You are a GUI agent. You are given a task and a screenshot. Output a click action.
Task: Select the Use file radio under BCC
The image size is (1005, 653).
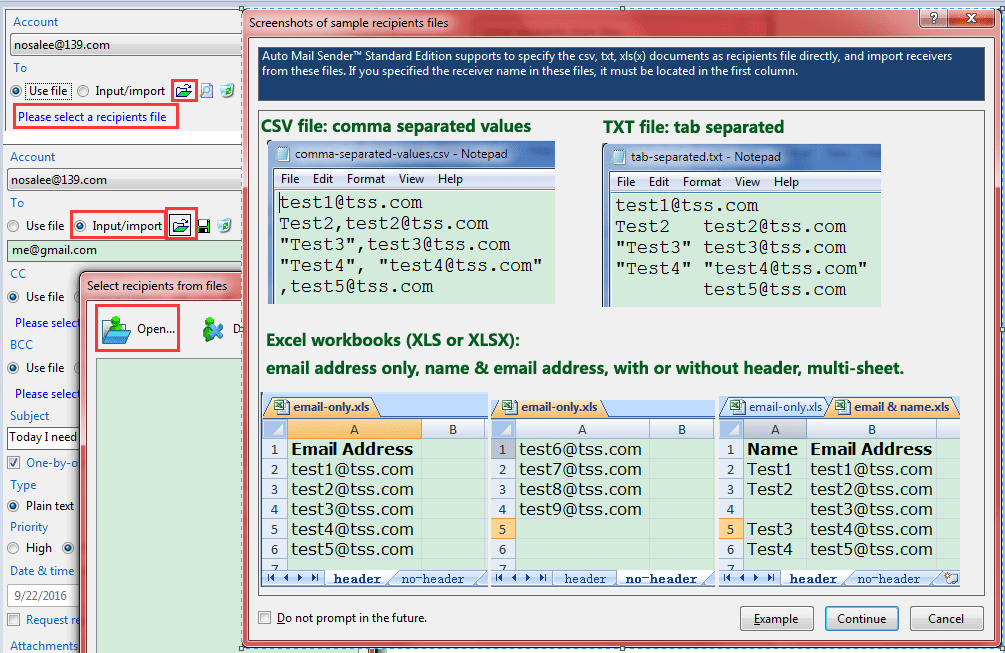point(13,368)
